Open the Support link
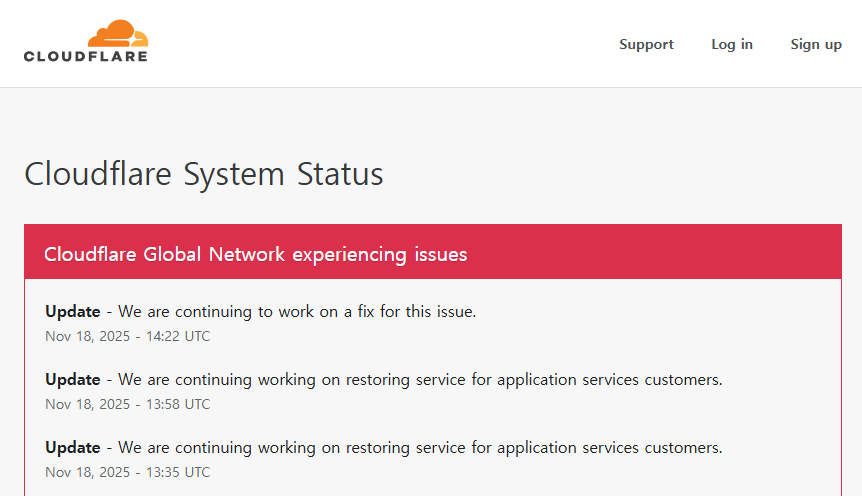The image size is (862, 496). tap(646, 45)
